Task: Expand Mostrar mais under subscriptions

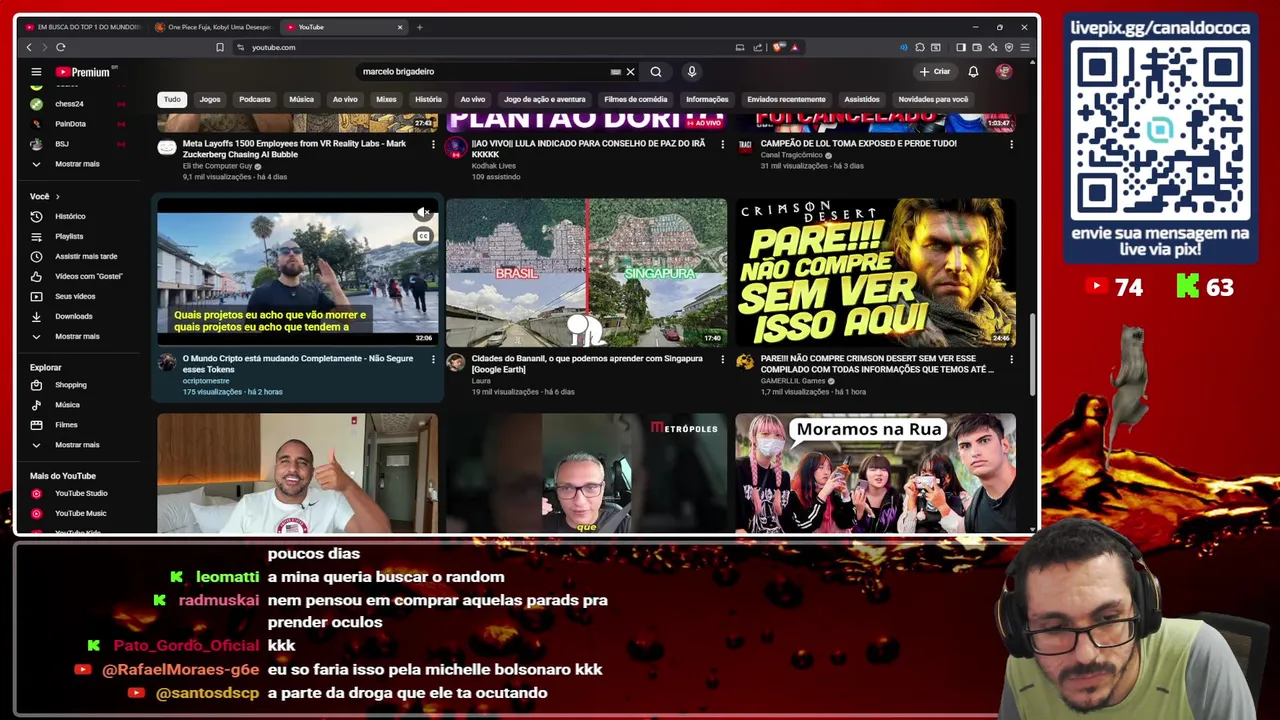Action: point(78,164)
